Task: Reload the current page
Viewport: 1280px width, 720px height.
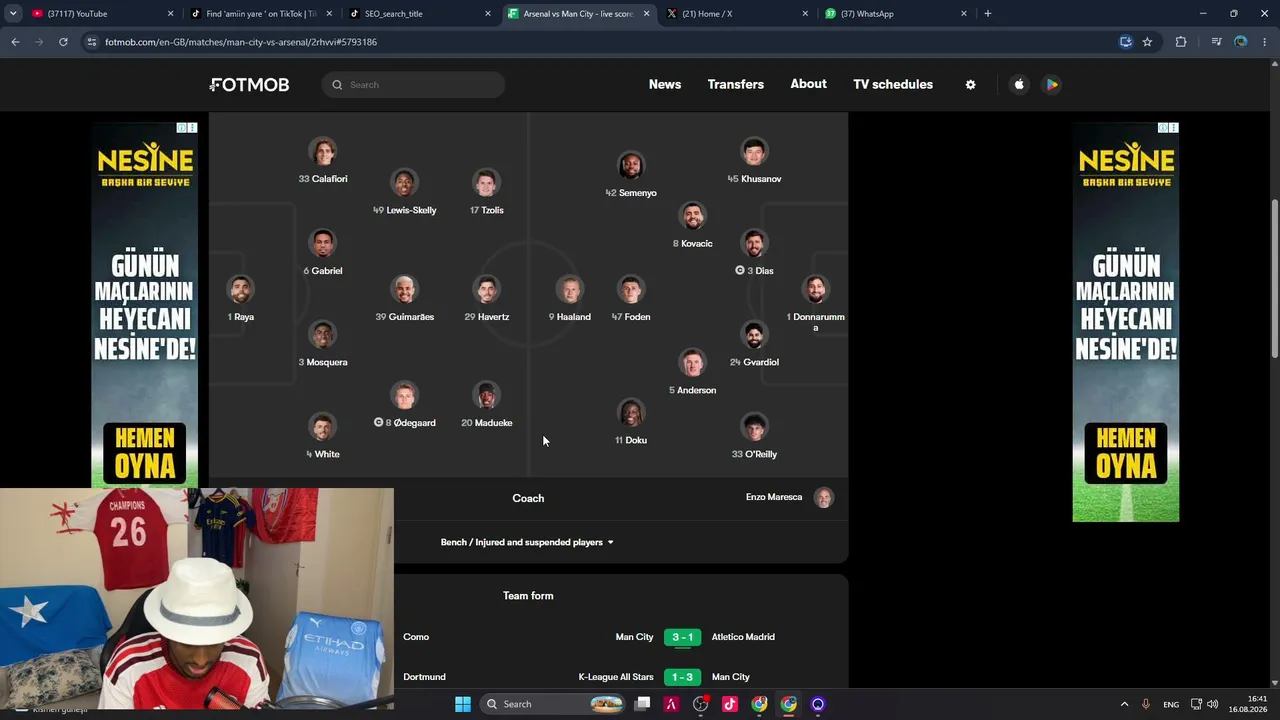Action: click(x=63, y=42)
